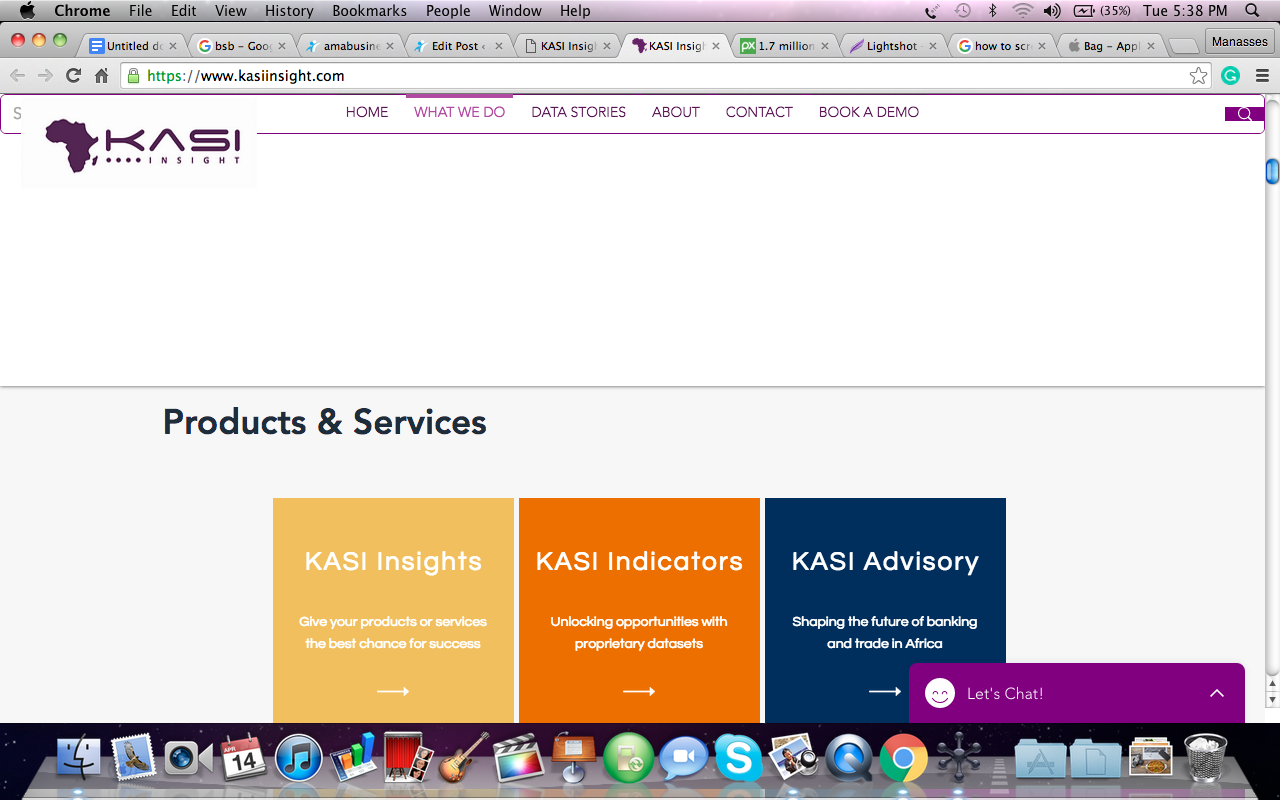This screenshot has height=800, width=1280.
Task: Launch Keynote from the Dock
Action: click(x=574, y=757)
